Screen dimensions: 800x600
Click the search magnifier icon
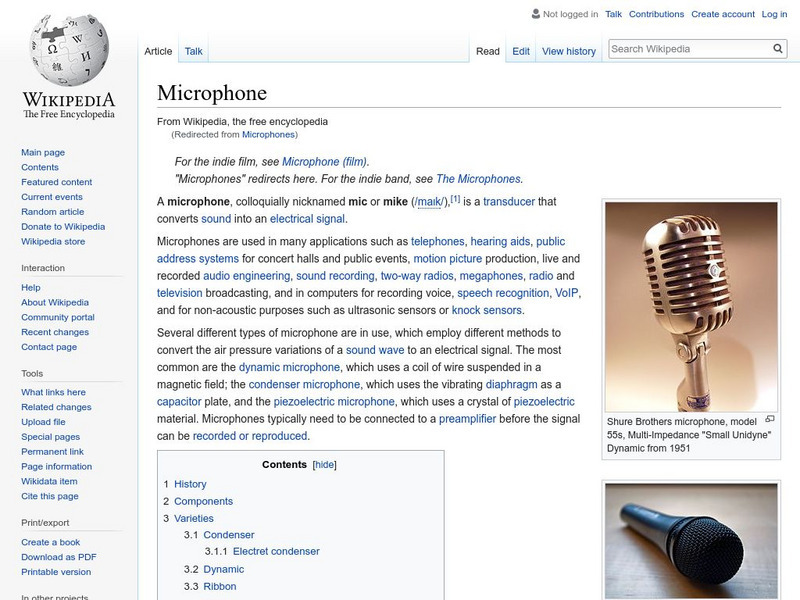click(778, 48)
